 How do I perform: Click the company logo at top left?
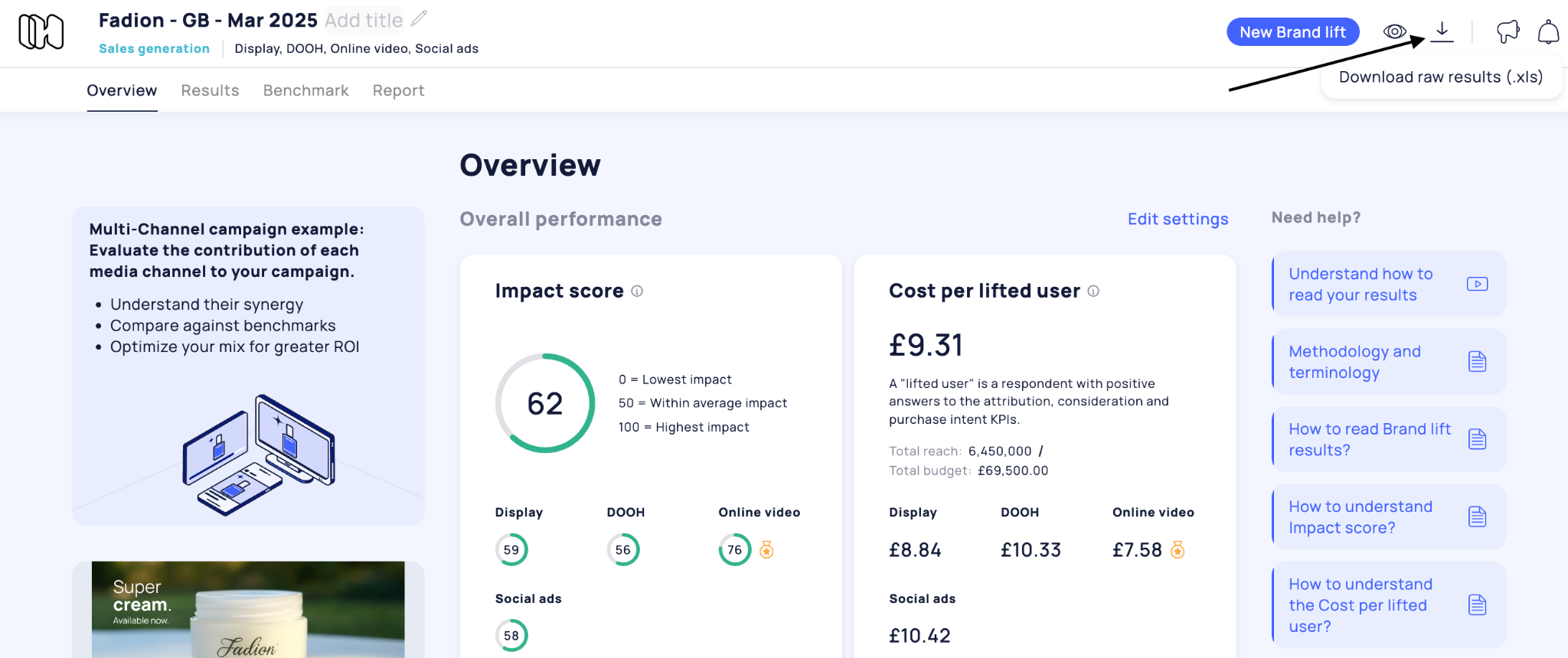pyautogui.click(x=41, y=32)
